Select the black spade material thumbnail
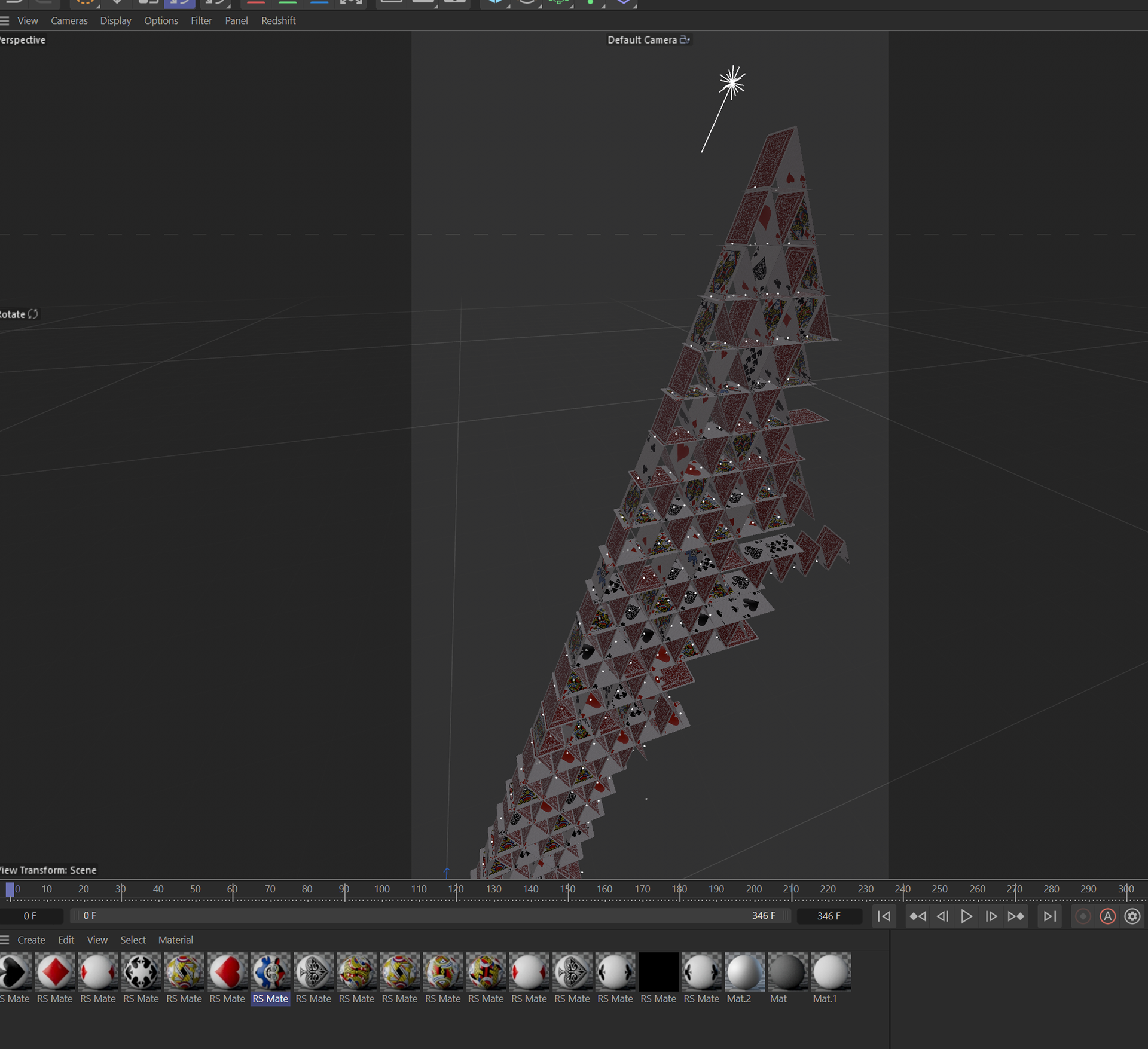This screenshot has height=1049, width=1148. (x=14, y=972)
